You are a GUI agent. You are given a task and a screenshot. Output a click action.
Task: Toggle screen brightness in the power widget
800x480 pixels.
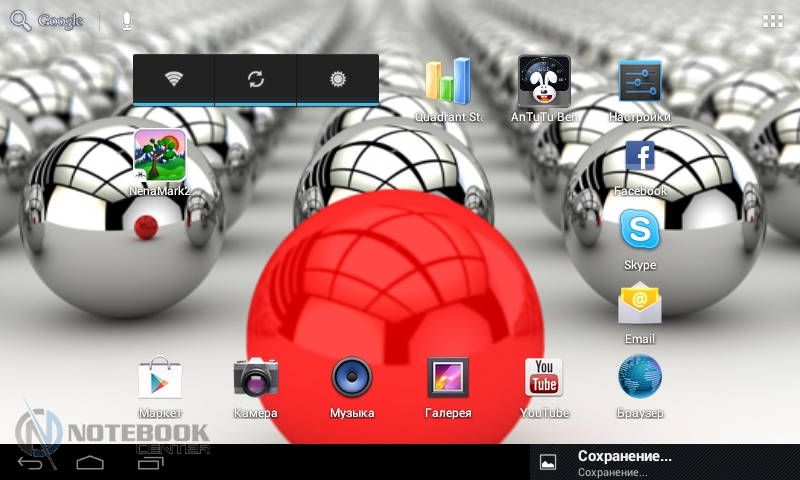coord(338,79)
